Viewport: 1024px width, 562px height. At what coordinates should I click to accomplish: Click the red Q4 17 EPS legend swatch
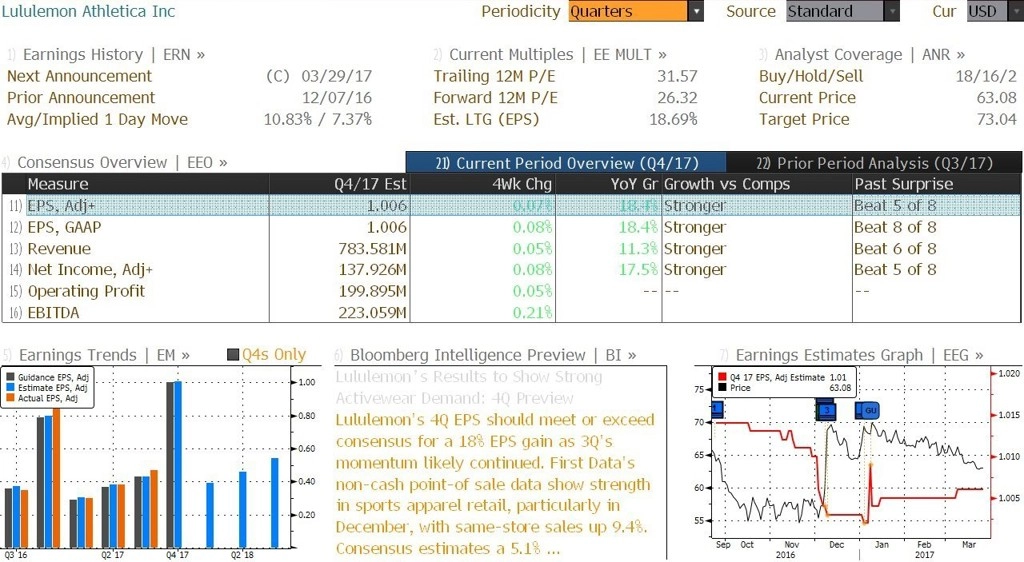pos(722,377)
